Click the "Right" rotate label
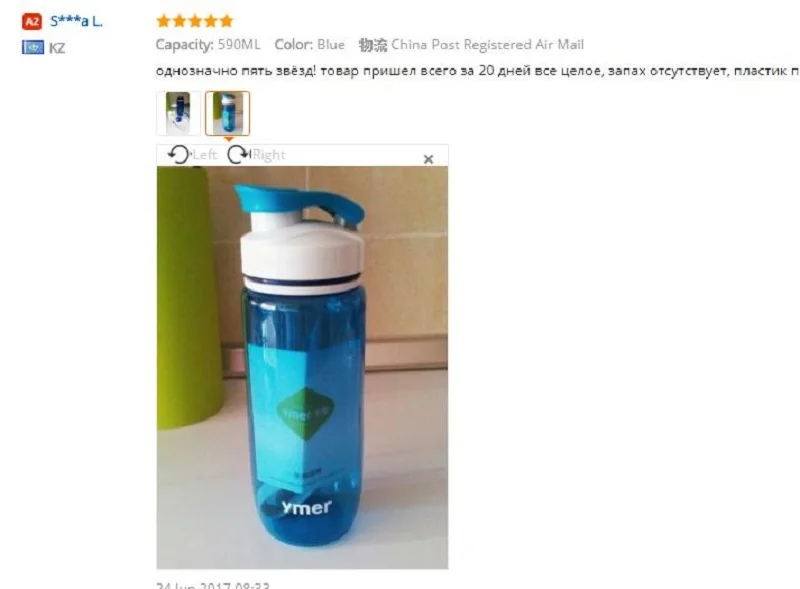This screenshot has height=589, width=800. click(x=269, y=155)
